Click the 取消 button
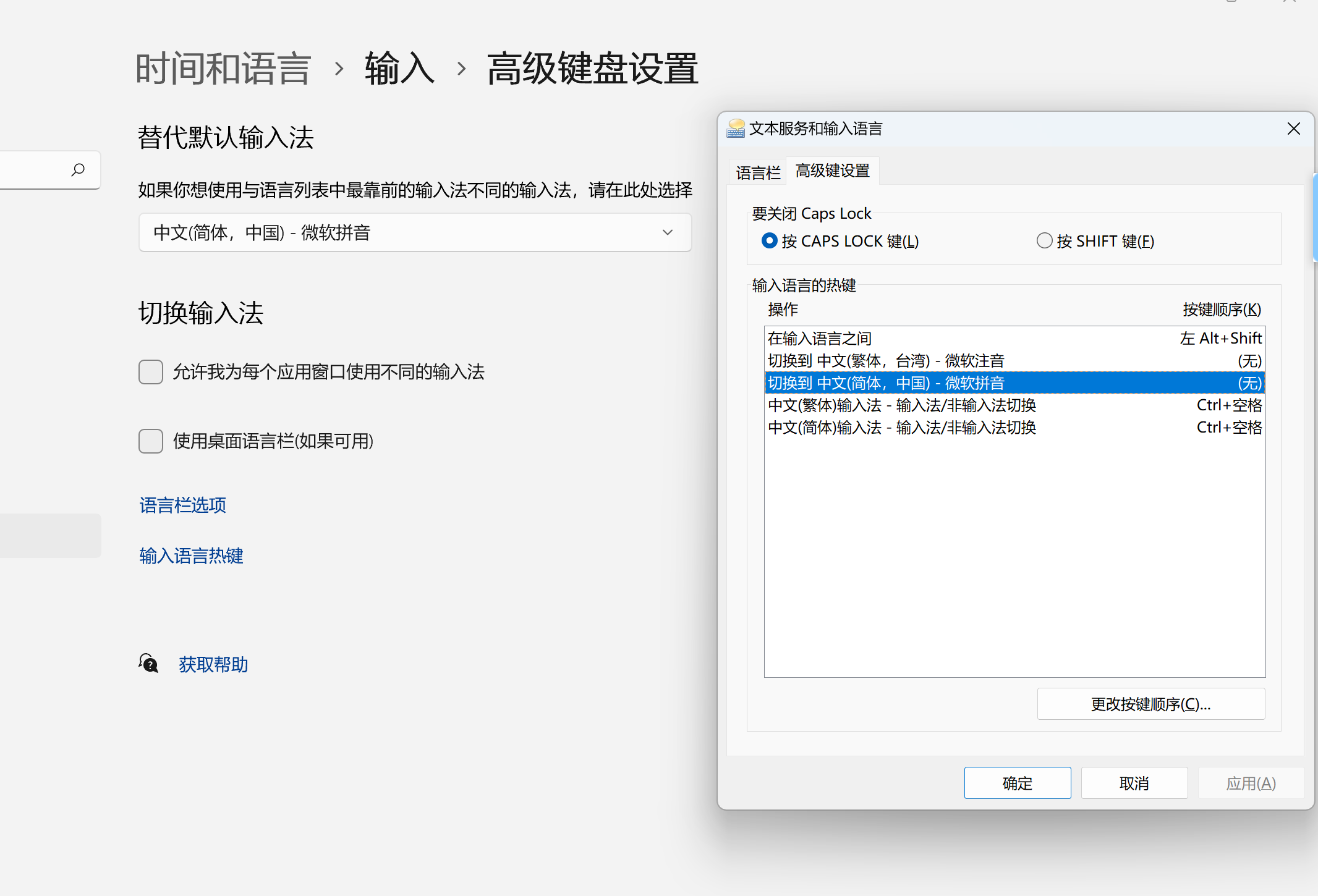The width and height of the screenshot is (1318, 896). [1134, 783]
